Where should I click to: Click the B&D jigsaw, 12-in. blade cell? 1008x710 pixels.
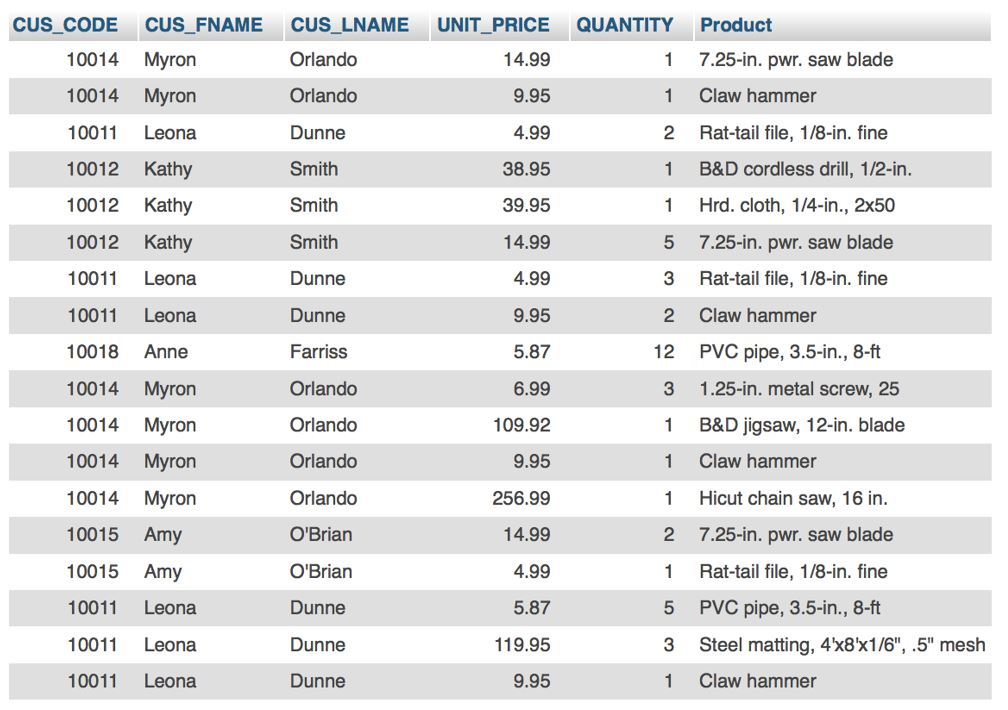(802, 425)
